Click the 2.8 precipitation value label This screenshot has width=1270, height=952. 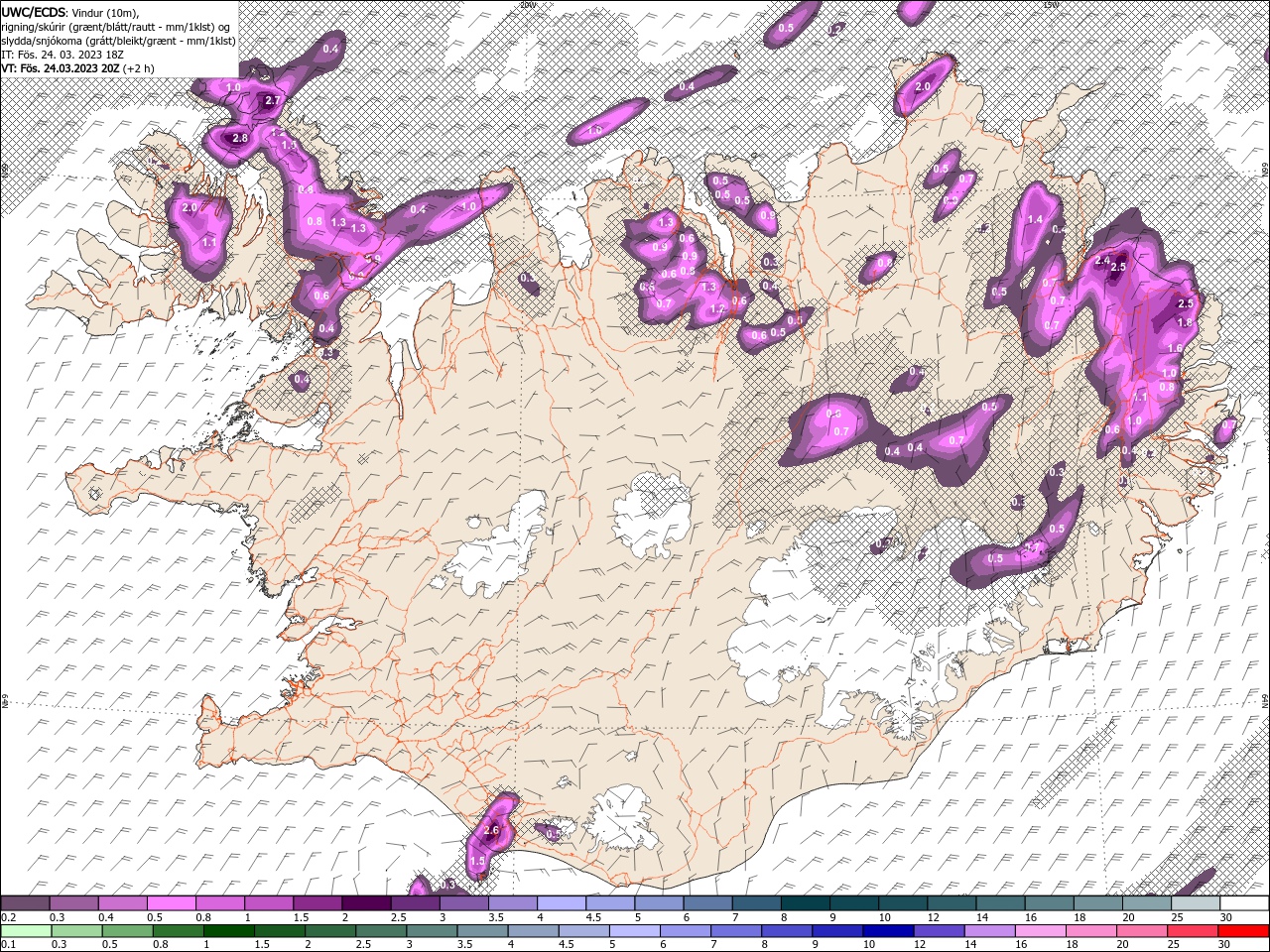[239, 139]
